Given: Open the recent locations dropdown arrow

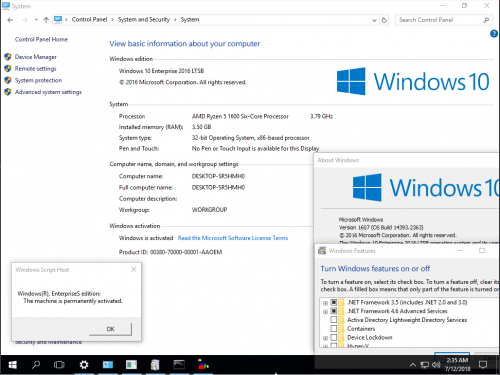Looking at the screenshot, I should coord(36,20).
